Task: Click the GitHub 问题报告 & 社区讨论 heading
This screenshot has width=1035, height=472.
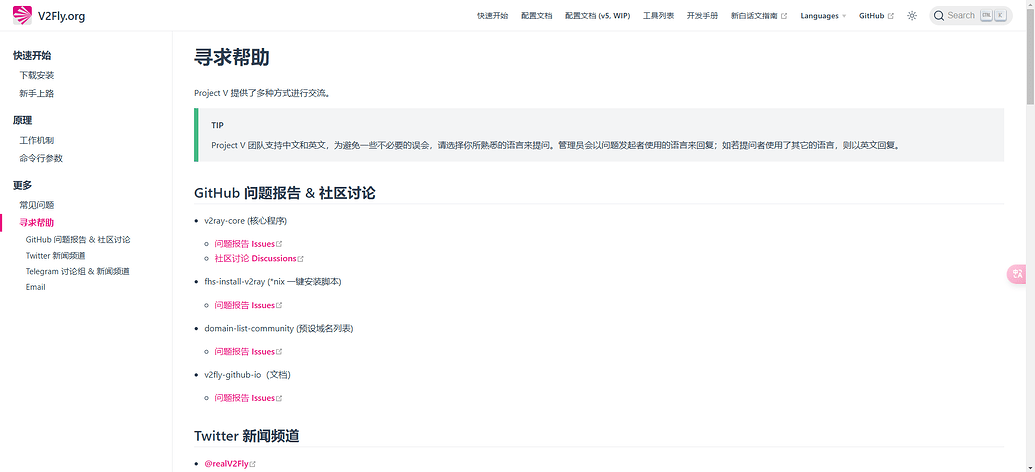Action: (x=284, y=193)
